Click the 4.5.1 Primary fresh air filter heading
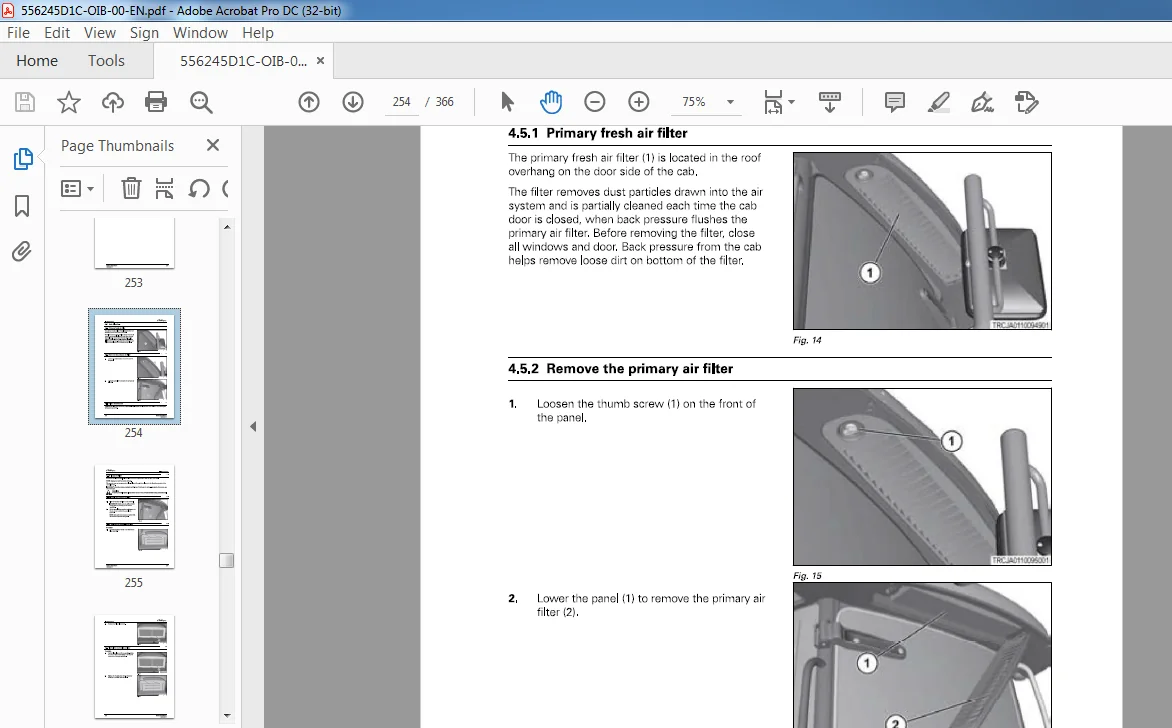1172x728 pixels. pos(598,133)
